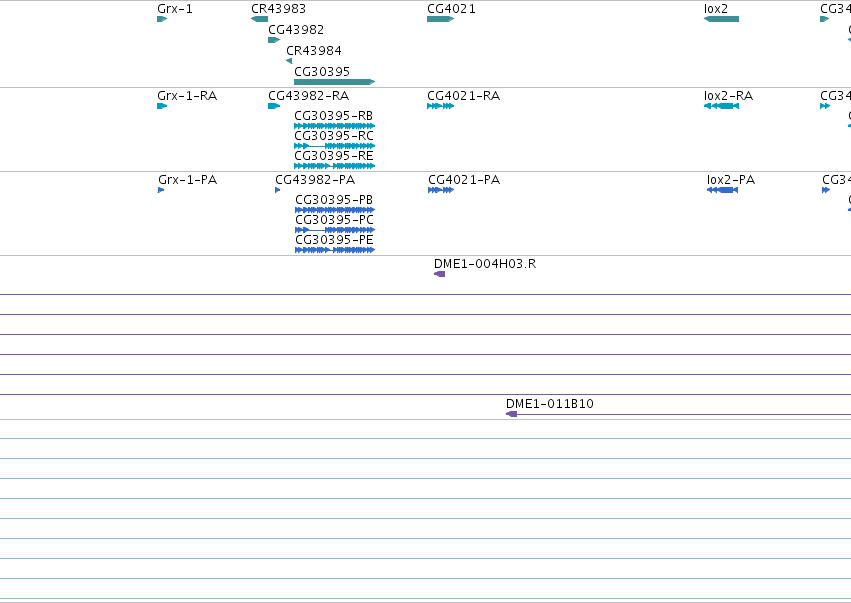This screenshot has width=851, height=603.
Task: Select the CG30395-RC transcript label
Action: [x=334, y=136]
